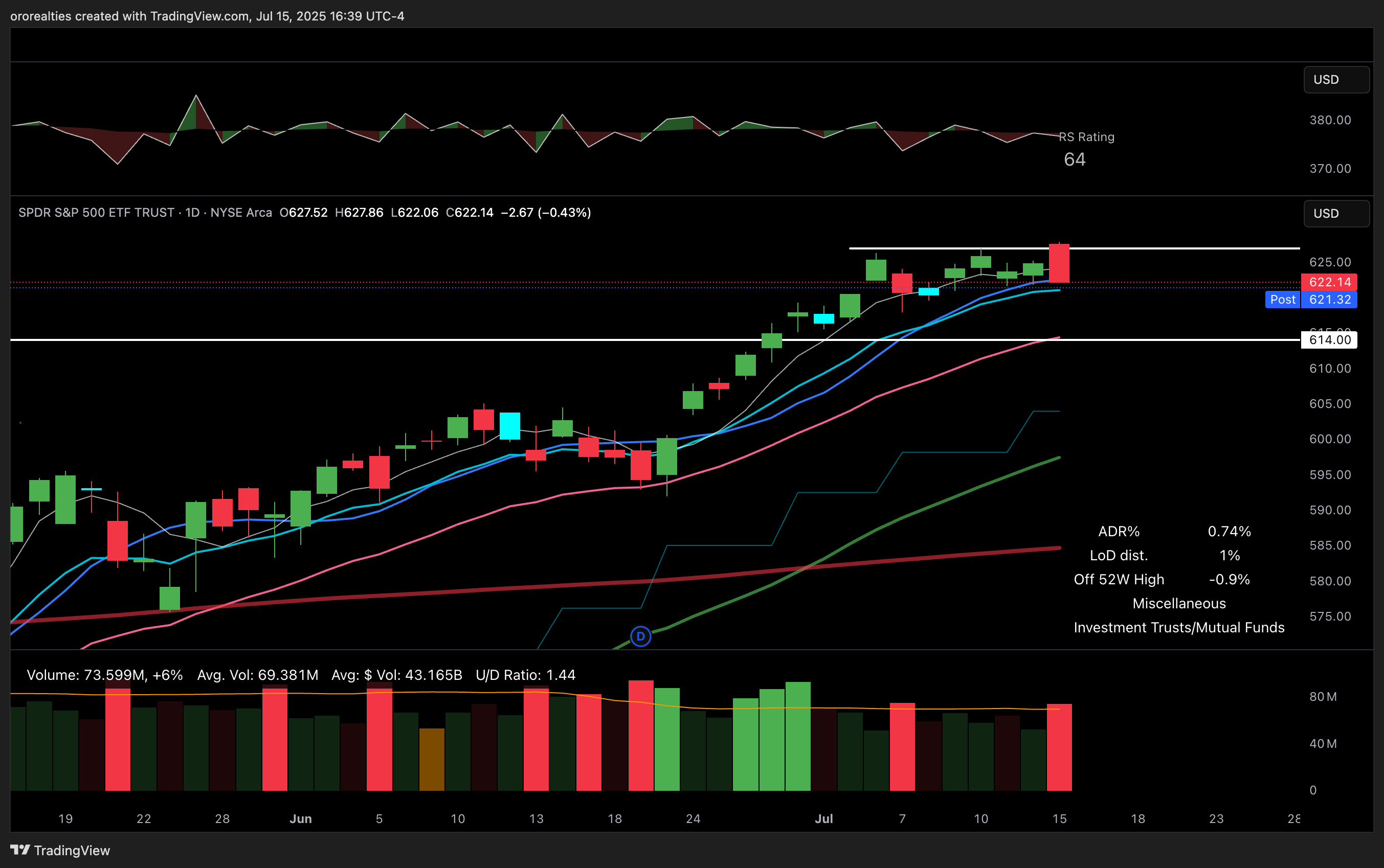The image size is (1384, 868).
Task: Click the LoD dist. label
Action: click(1119, 555)
